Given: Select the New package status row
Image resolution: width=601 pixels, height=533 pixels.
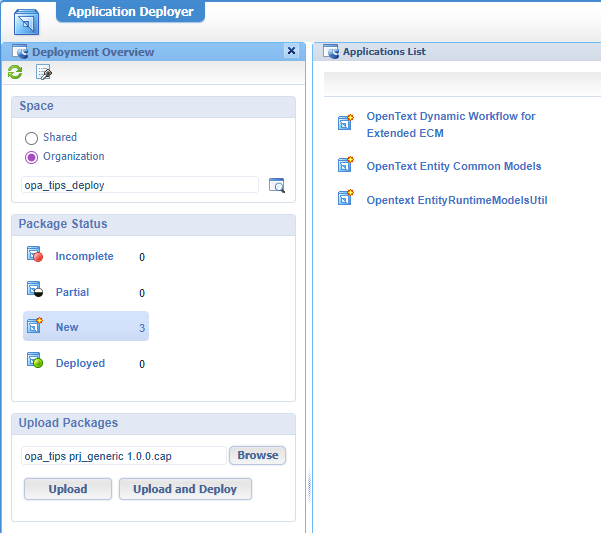Looking at the screenshot, I should point(86,327).
